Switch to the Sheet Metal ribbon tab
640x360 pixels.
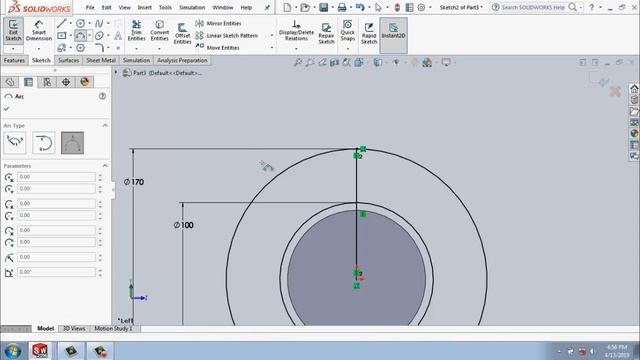(101, 60)
